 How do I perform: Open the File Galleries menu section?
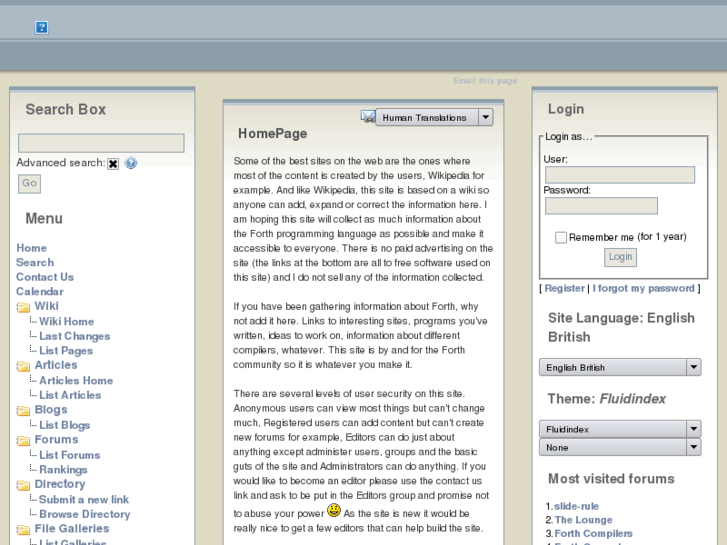pos(72,529)
